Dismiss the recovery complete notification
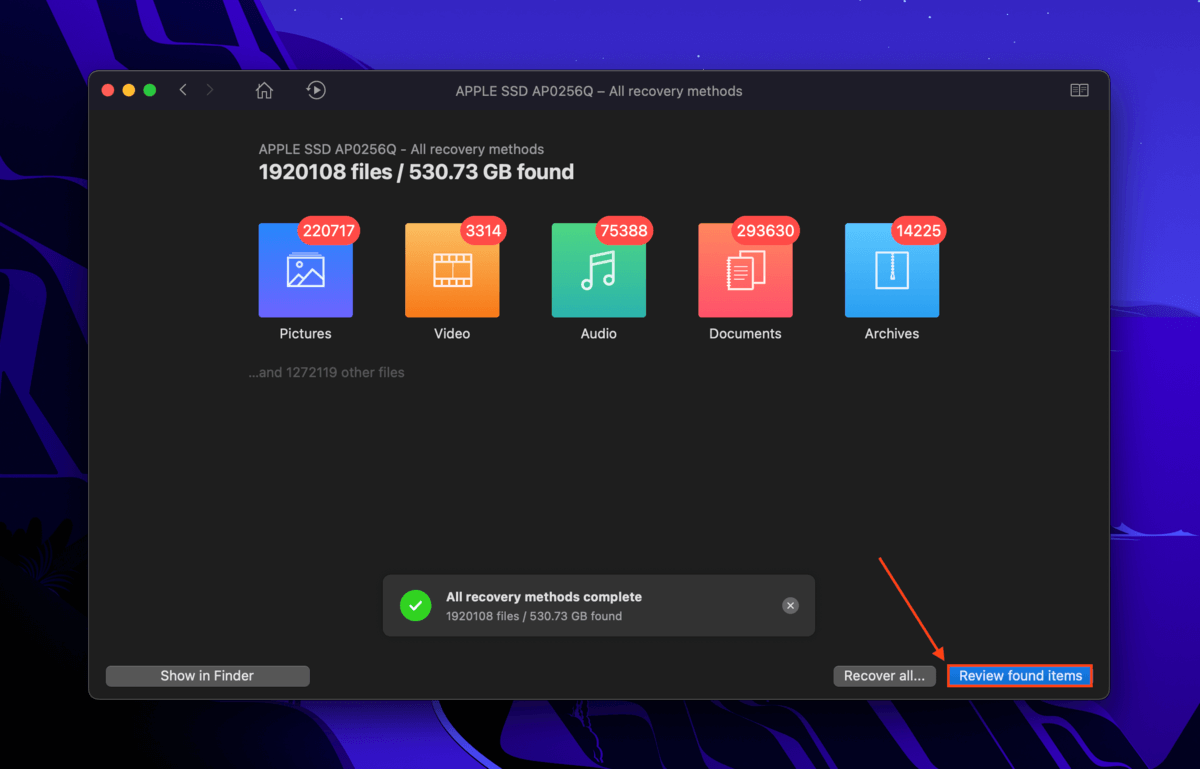The height and width of the screenshot is (769, 1200). tap(790, 605)
